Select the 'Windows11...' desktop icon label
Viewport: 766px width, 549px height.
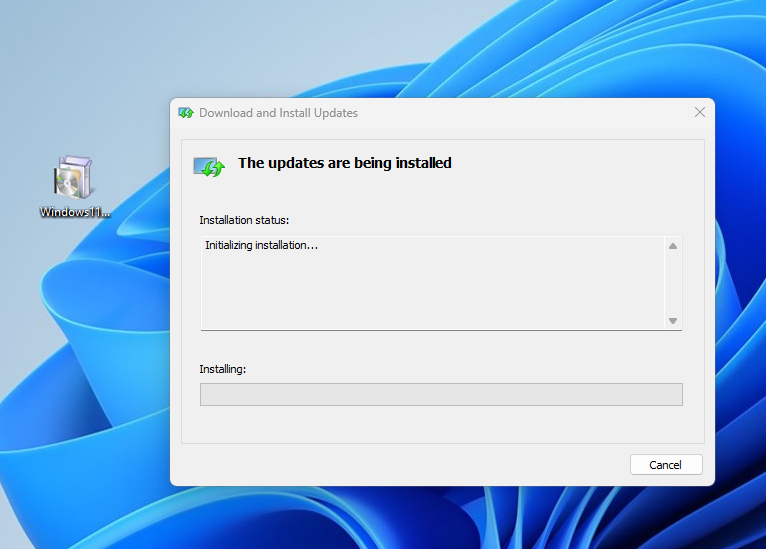(75, 212)
